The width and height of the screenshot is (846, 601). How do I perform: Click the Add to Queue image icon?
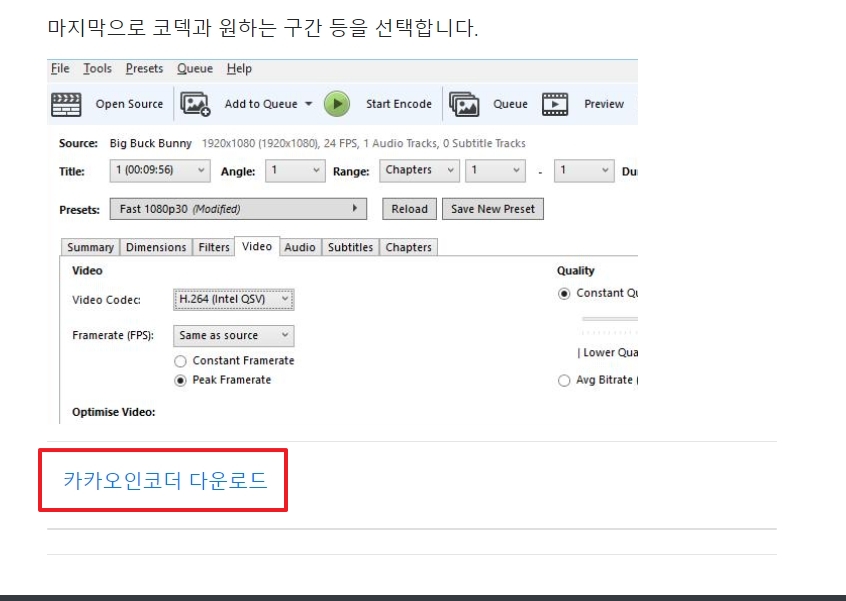pos(195,104)
